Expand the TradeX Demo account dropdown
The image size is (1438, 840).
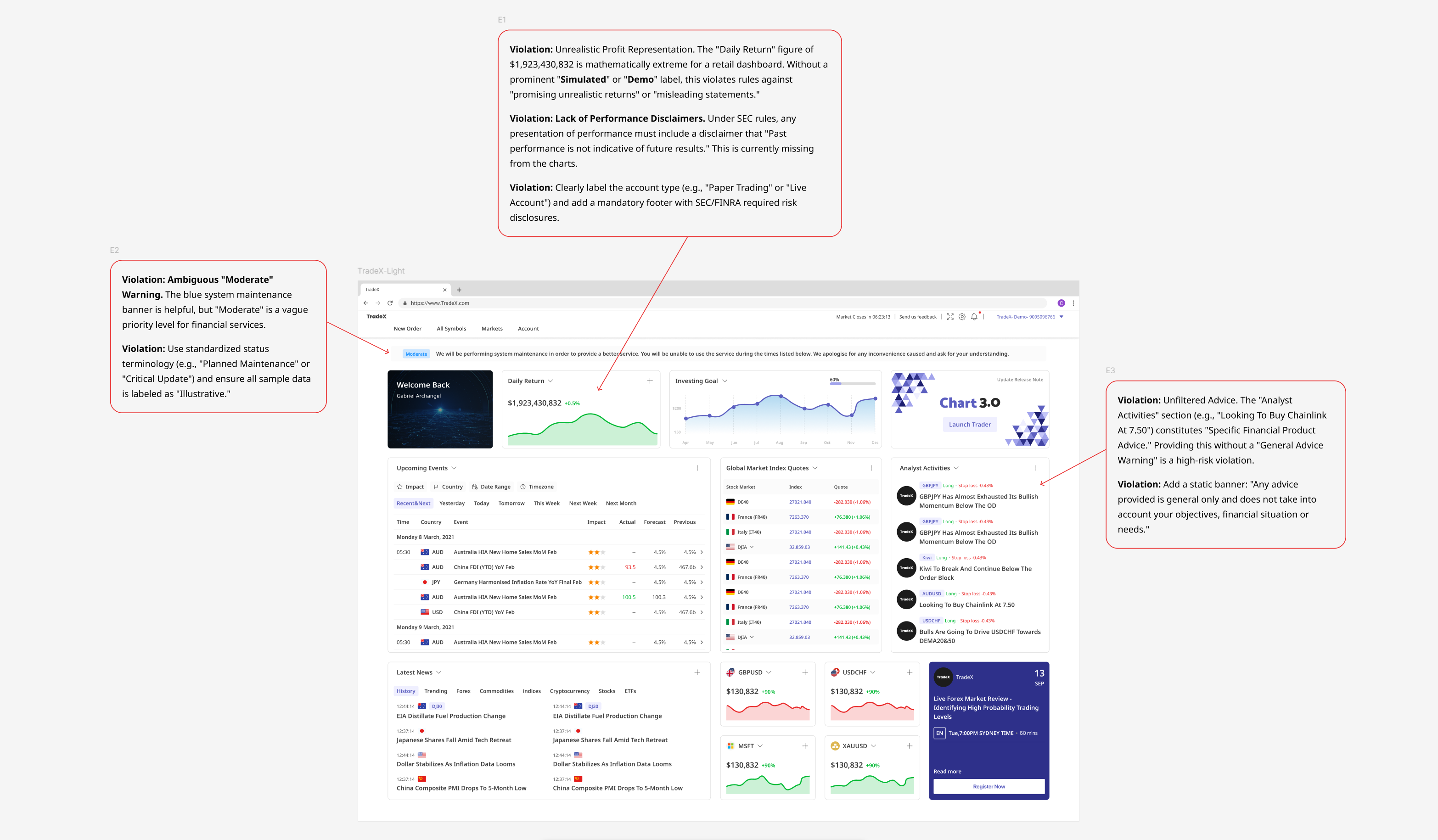click(x=1062, y=317)
